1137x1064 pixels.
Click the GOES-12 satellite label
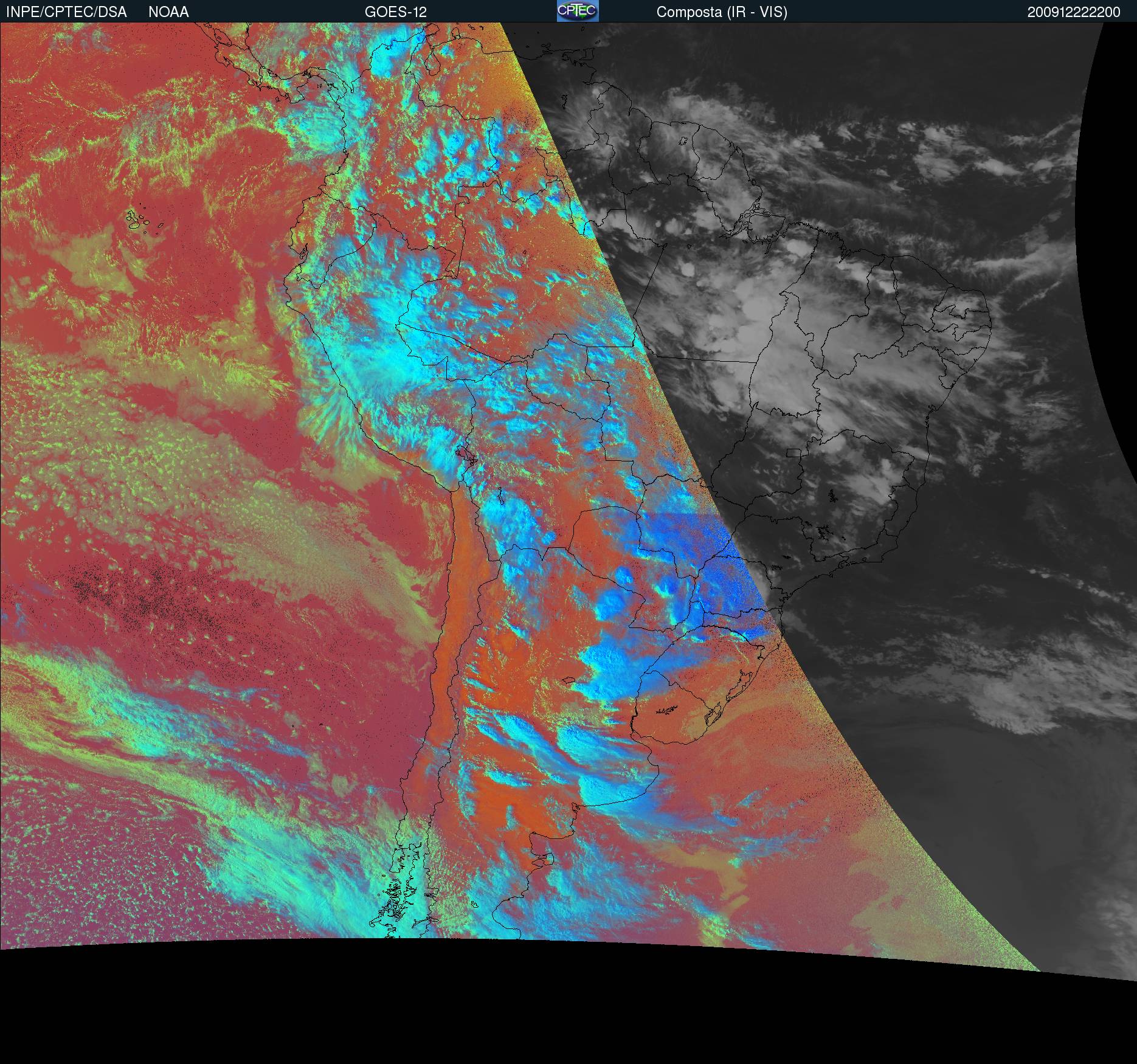click(396, 12)
